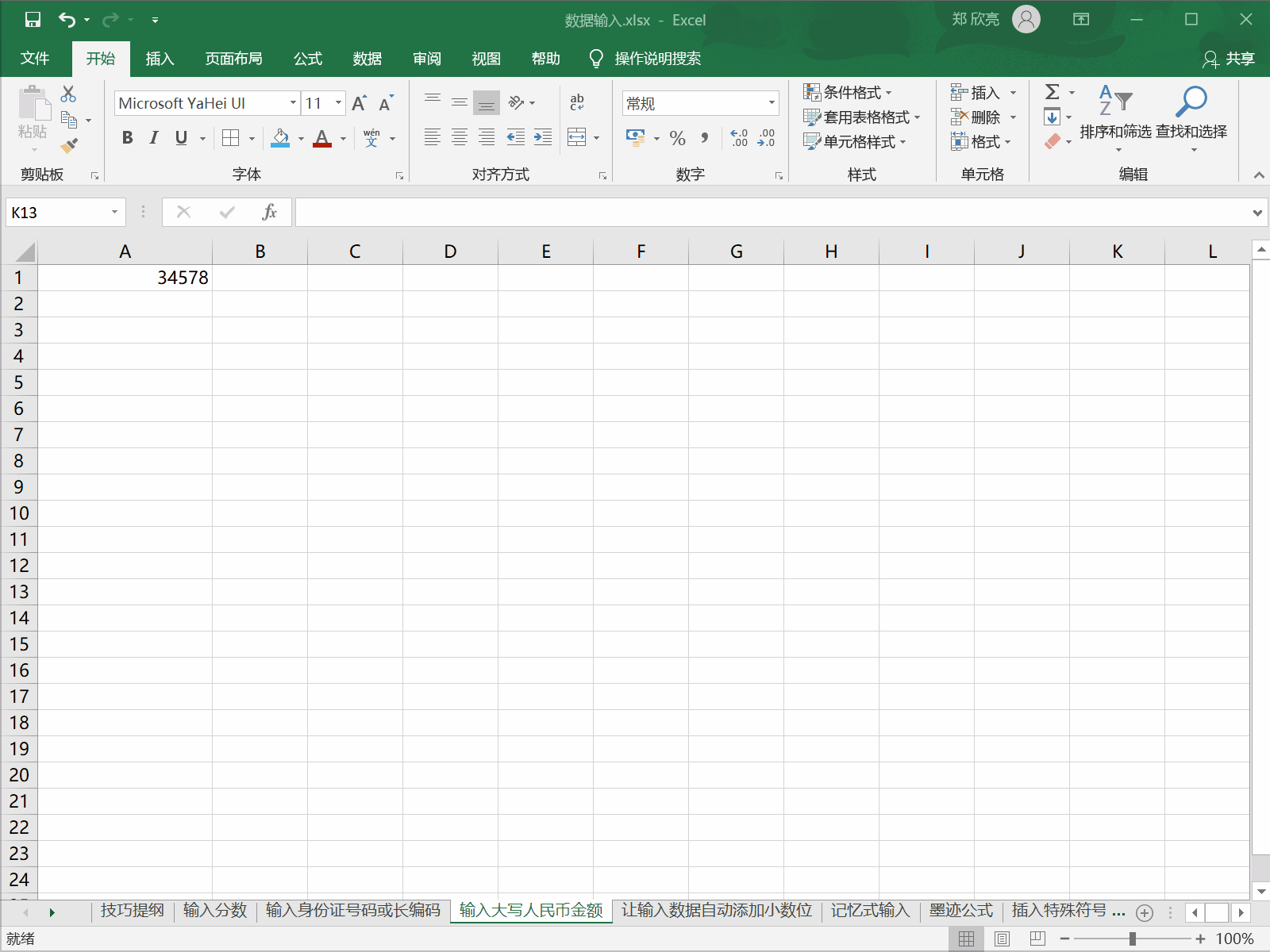Viewport: 1270px width, 952px height.
Task: Click the formula bar input
Action: tap(770, 212)
